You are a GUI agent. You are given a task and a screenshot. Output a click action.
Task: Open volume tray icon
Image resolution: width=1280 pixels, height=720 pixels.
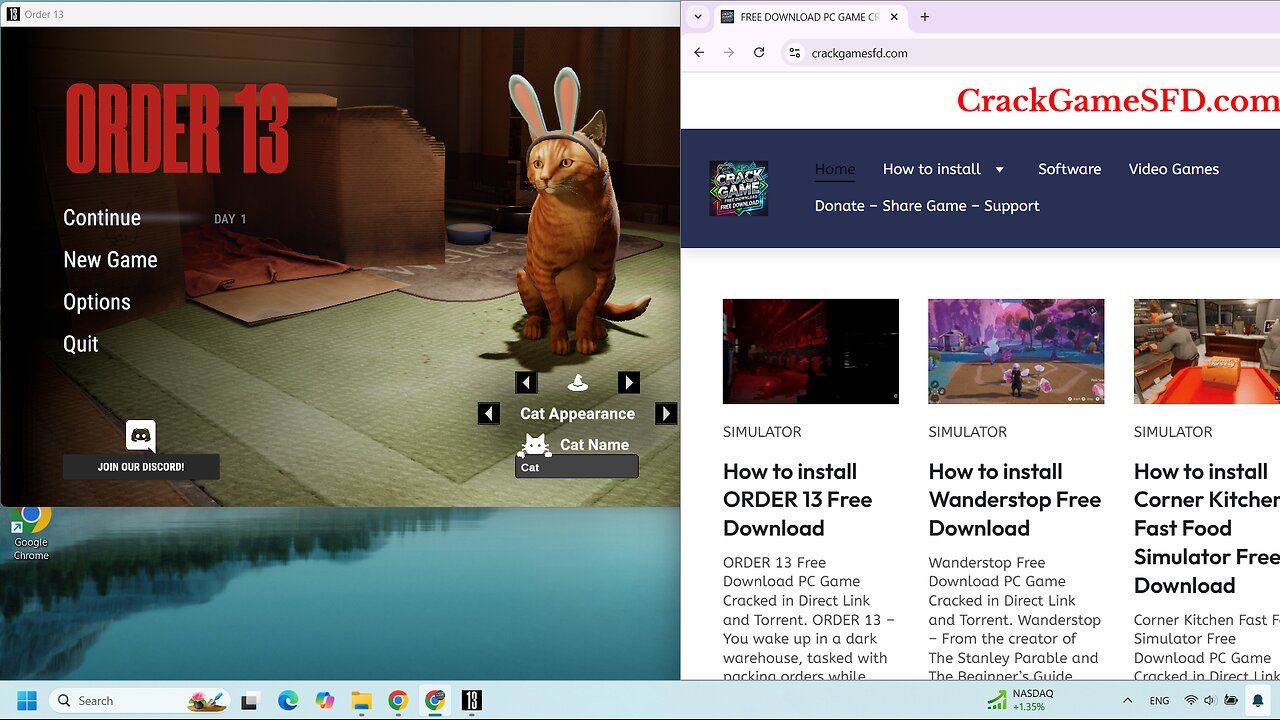tap(1210, 701)
